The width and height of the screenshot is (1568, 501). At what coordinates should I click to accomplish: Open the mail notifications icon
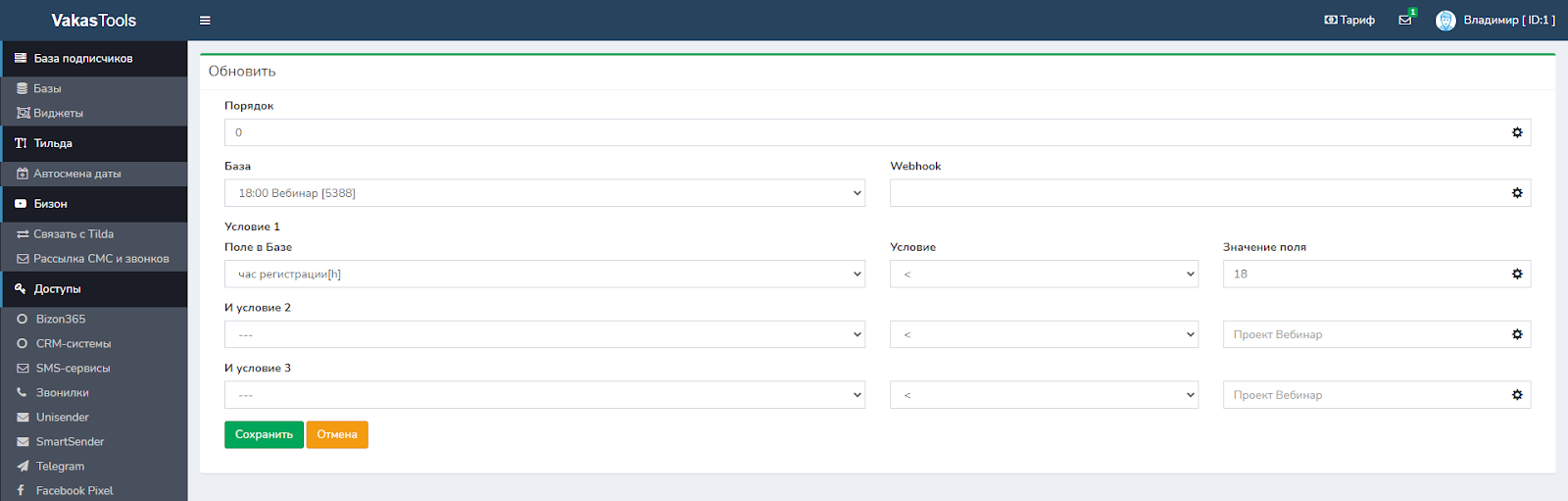click(x=1405, y=20)
